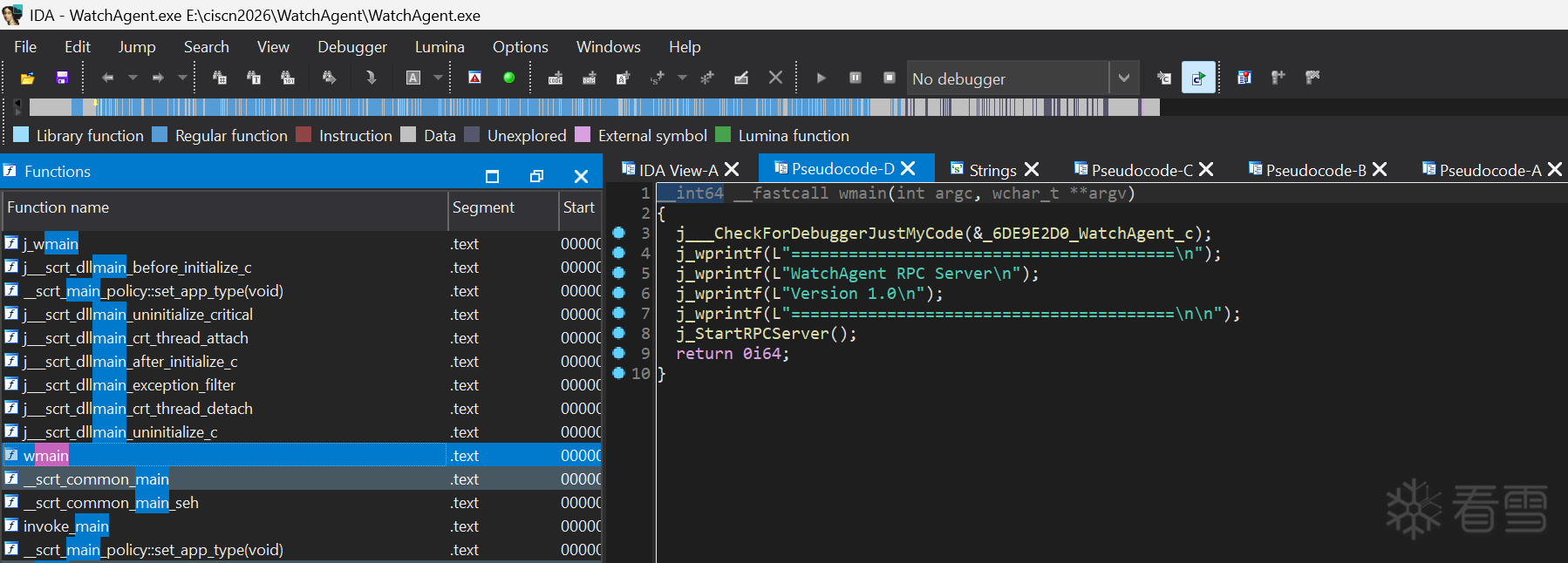This screenshot has width=1568, height=563.
Task: Open the forward history dropdown arrow
Action: 182,78
